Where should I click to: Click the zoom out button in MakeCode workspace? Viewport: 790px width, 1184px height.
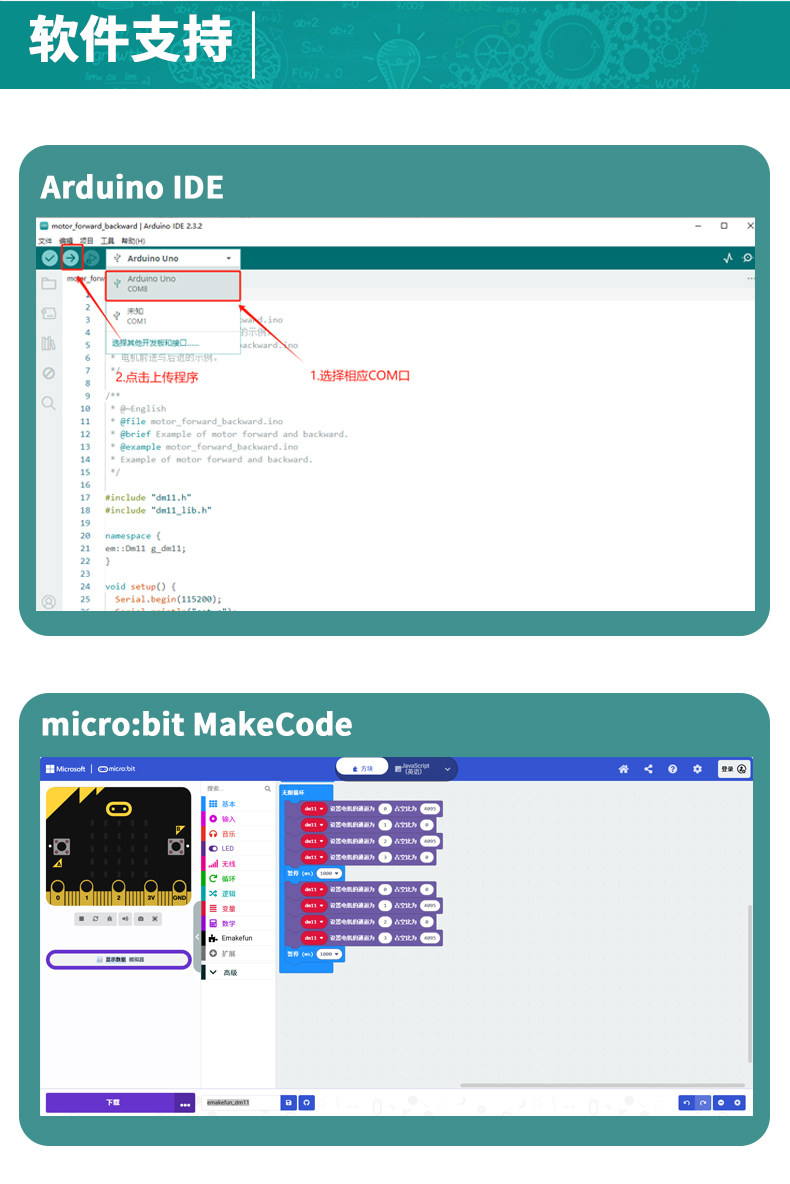click(x=721, y=1103)
